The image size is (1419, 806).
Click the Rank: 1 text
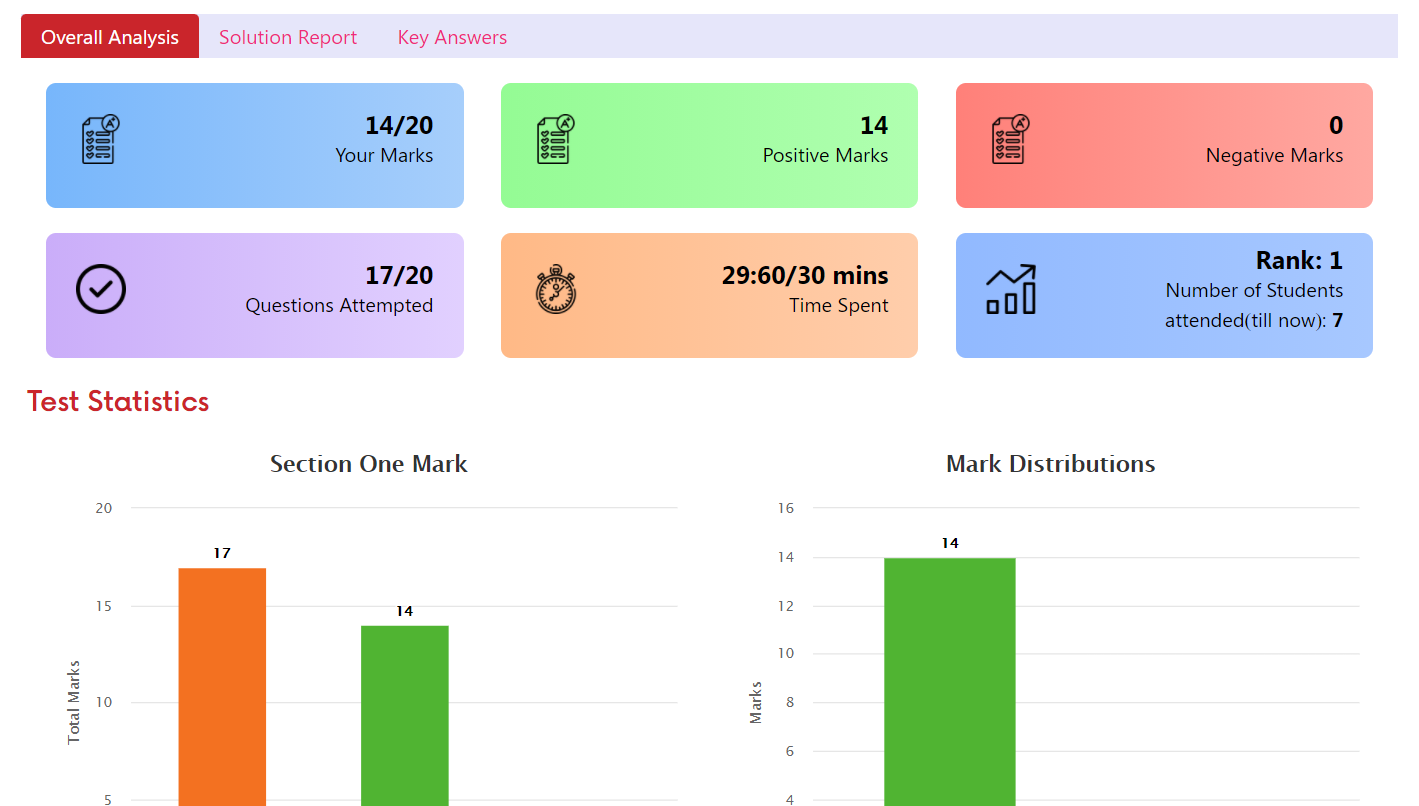point(1299,261)
